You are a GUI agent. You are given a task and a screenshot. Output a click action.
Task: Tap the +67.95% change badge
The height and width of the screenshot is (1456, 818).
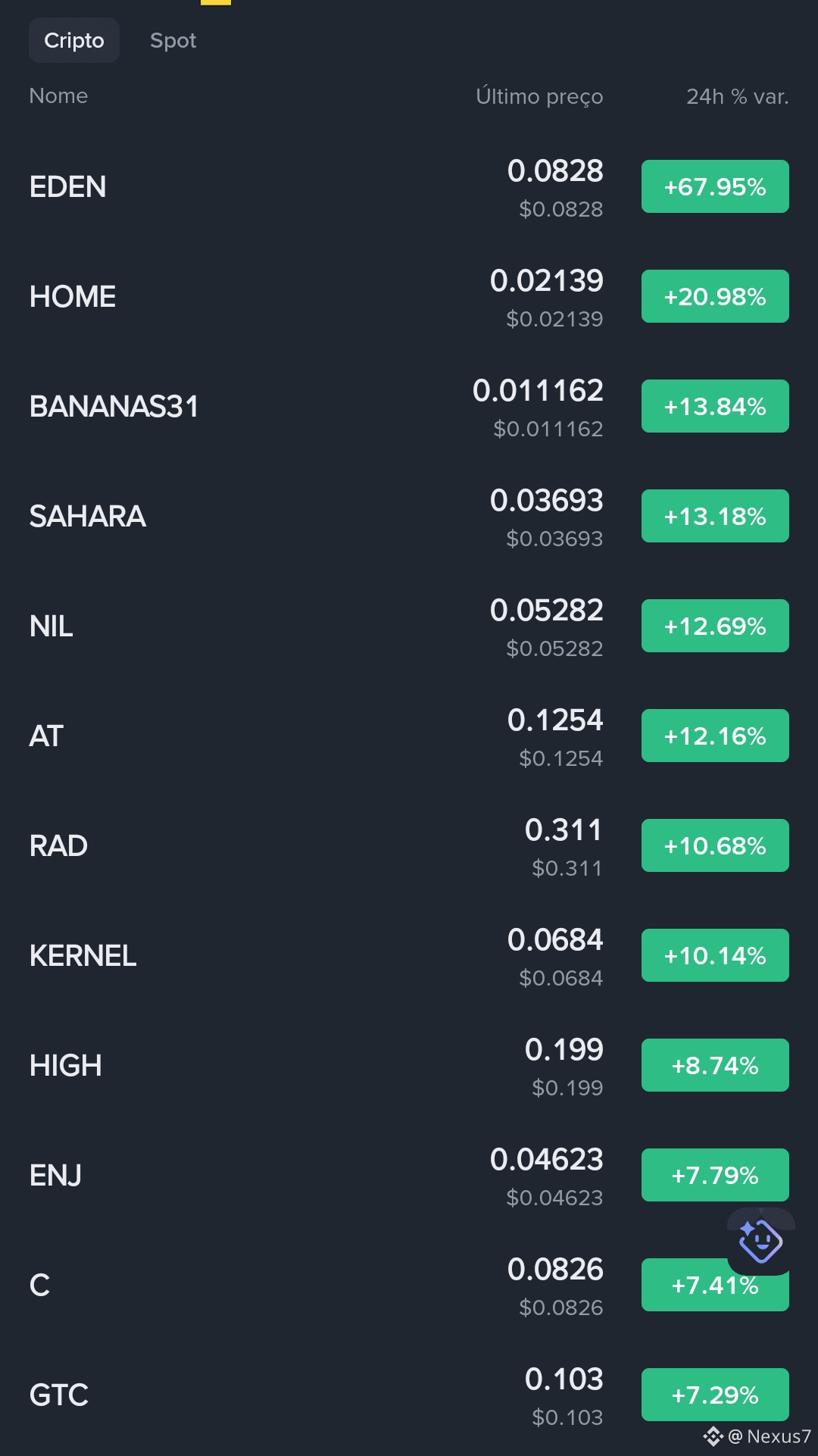tap(715, 186)
